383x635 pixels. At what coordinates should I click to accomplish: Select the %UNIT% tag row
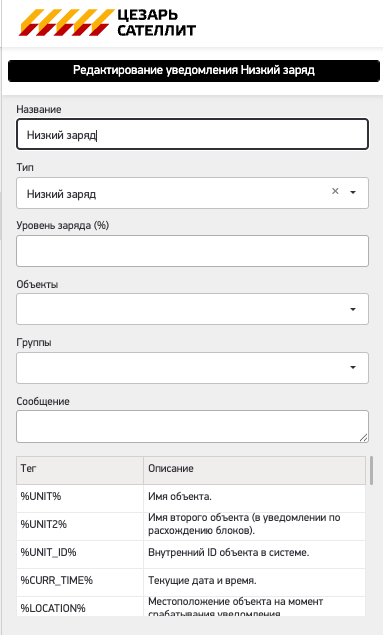coord(191,498)
